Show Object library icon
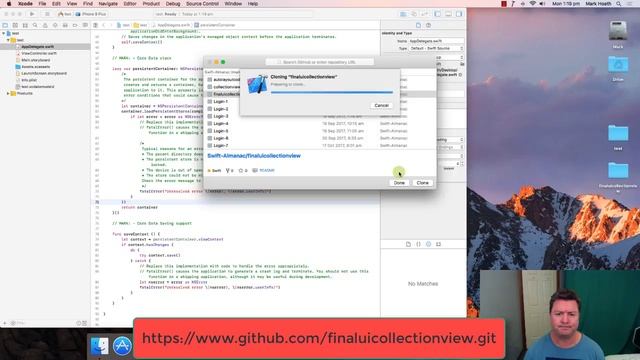The height and width of the screenshot is (360, 640). point(429,244)
